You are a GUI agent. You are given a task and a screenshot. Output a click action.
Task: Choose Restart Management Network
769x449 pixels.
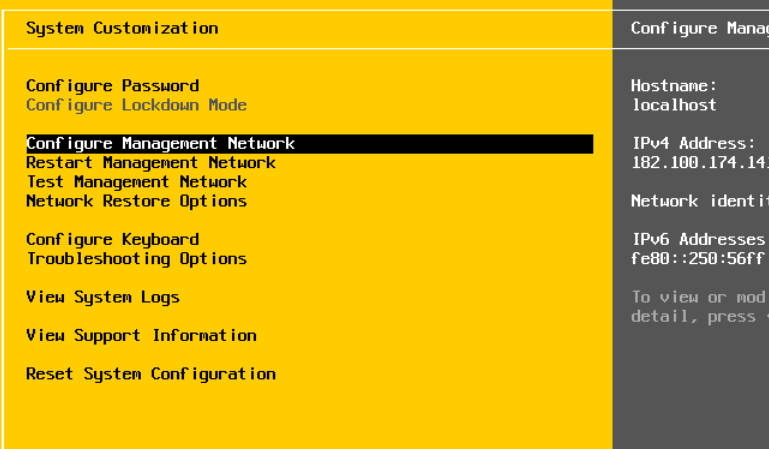[x=150, y=163]
